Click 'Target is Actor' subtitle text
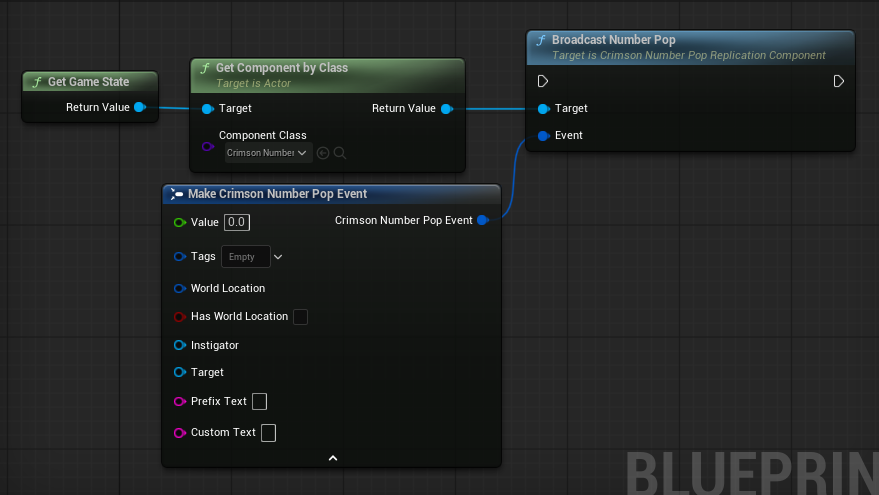Viewport: 879px width, 495px height. (253, 84)
